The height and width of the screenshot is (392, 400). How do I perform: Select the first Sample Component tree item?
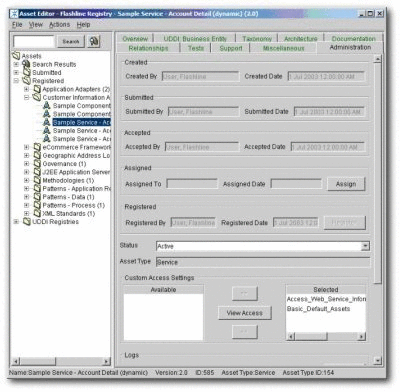[82, 106]
